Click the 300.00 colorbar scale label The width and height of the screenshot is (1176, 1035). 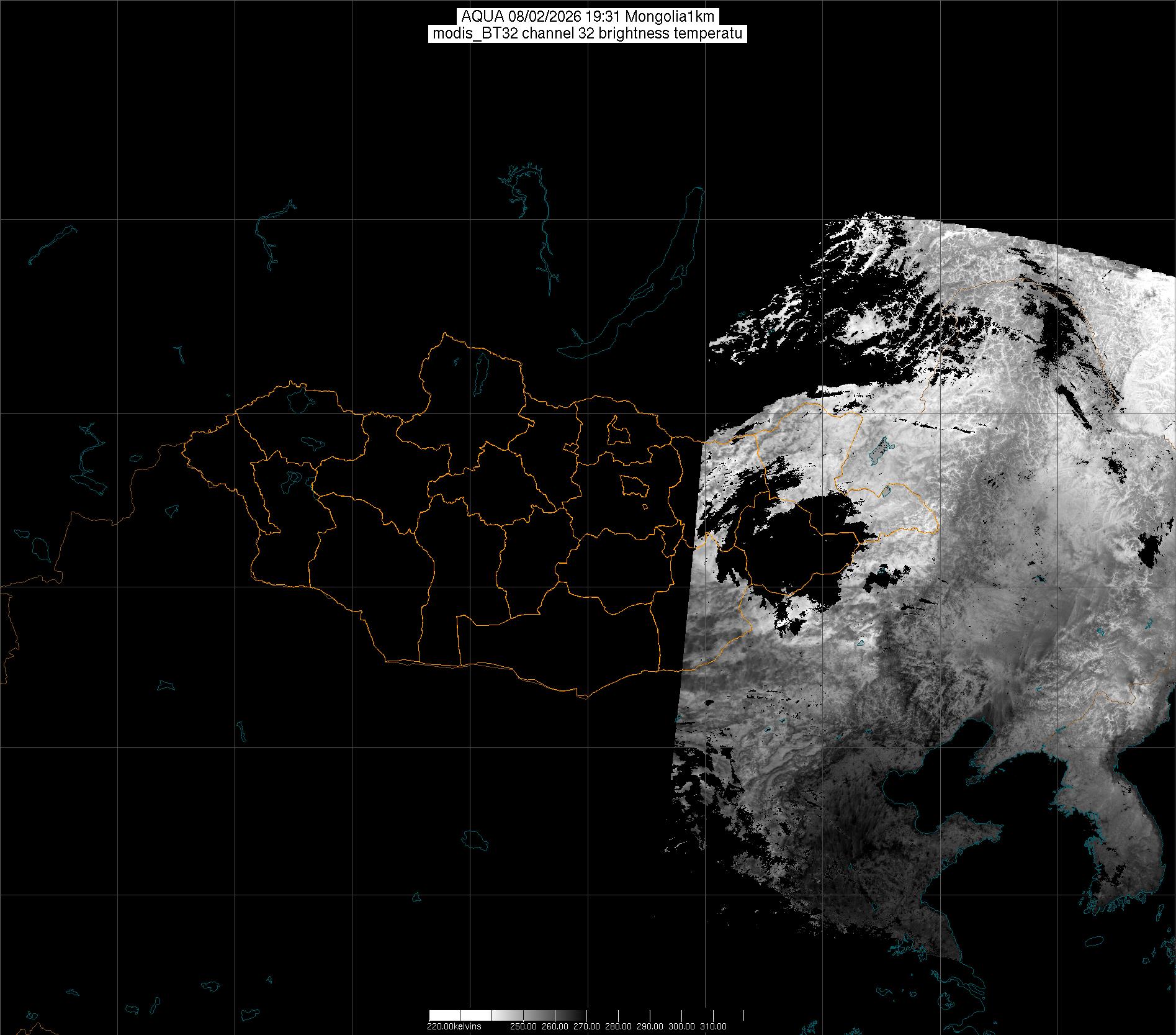[x=682, y=1026]
